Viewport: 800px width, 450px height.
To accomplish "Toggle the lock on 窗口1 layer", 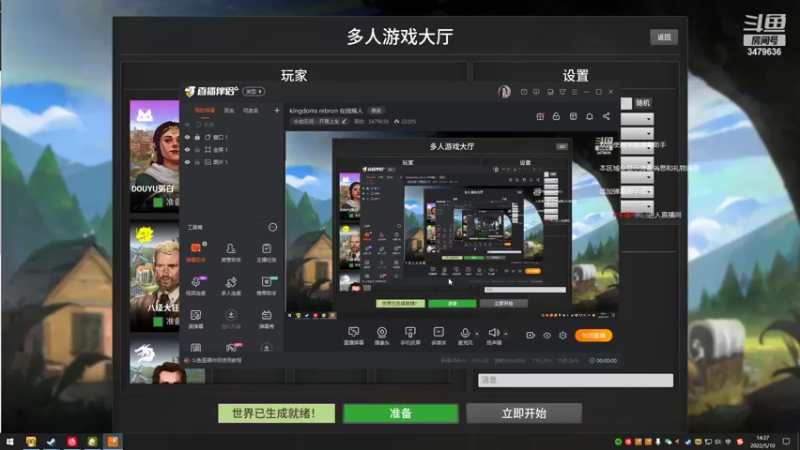I will pyautogui.click(x=197, y=137).
